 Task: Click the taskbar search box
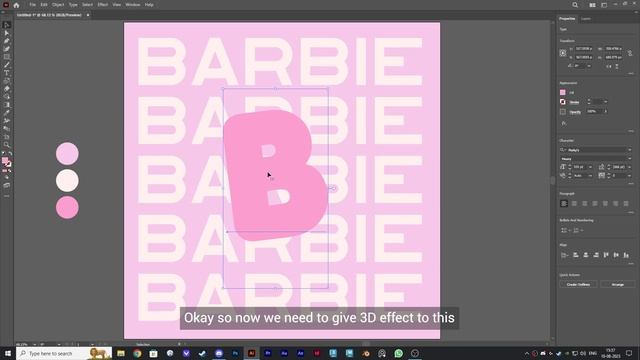coord(64,353)
